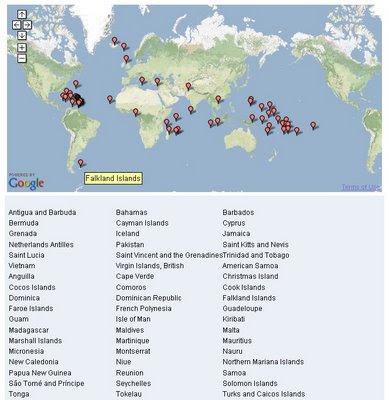Open Jamaica link
This screenshot has height=400, width=389.
pos(236,234)
